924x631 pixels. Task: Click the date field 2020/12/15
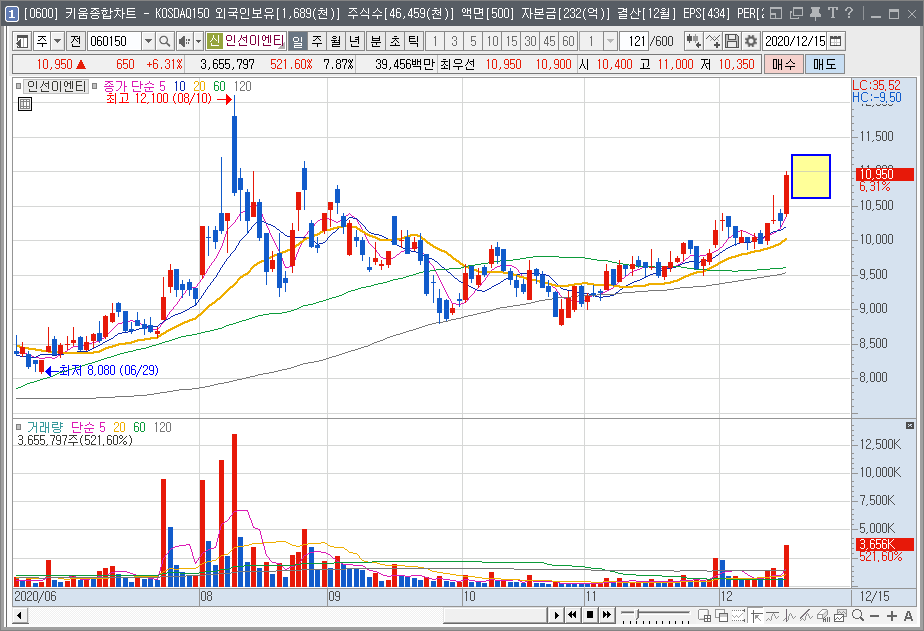(795, 41)
